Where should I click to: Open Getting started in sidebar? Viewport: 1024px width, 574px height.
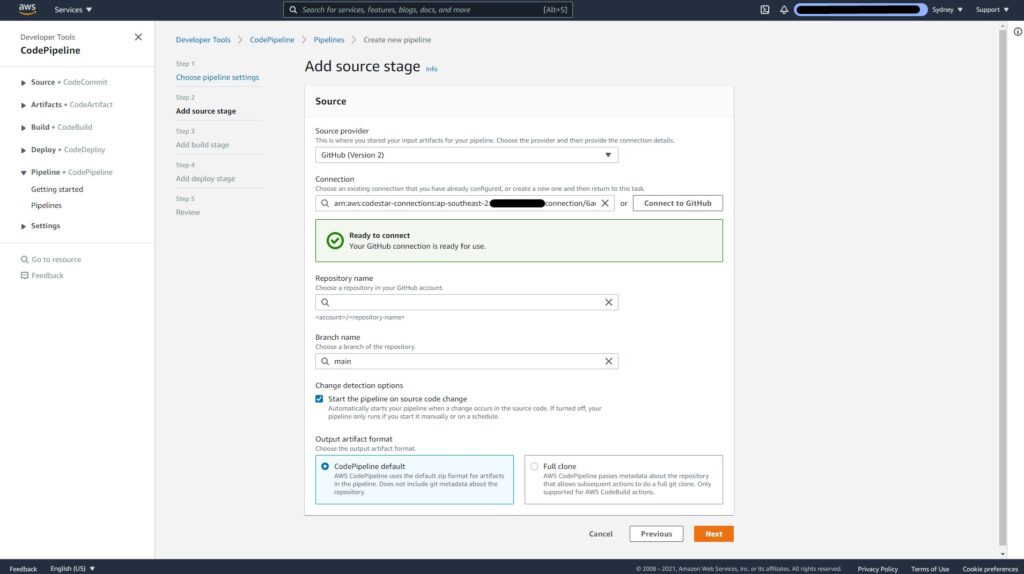(57, 189)
